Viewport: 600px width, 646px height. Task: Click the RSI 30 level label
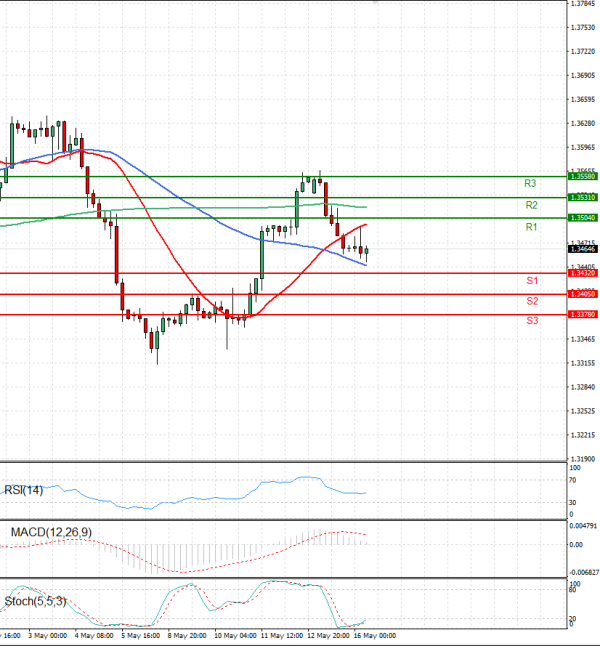pos(573,503)
